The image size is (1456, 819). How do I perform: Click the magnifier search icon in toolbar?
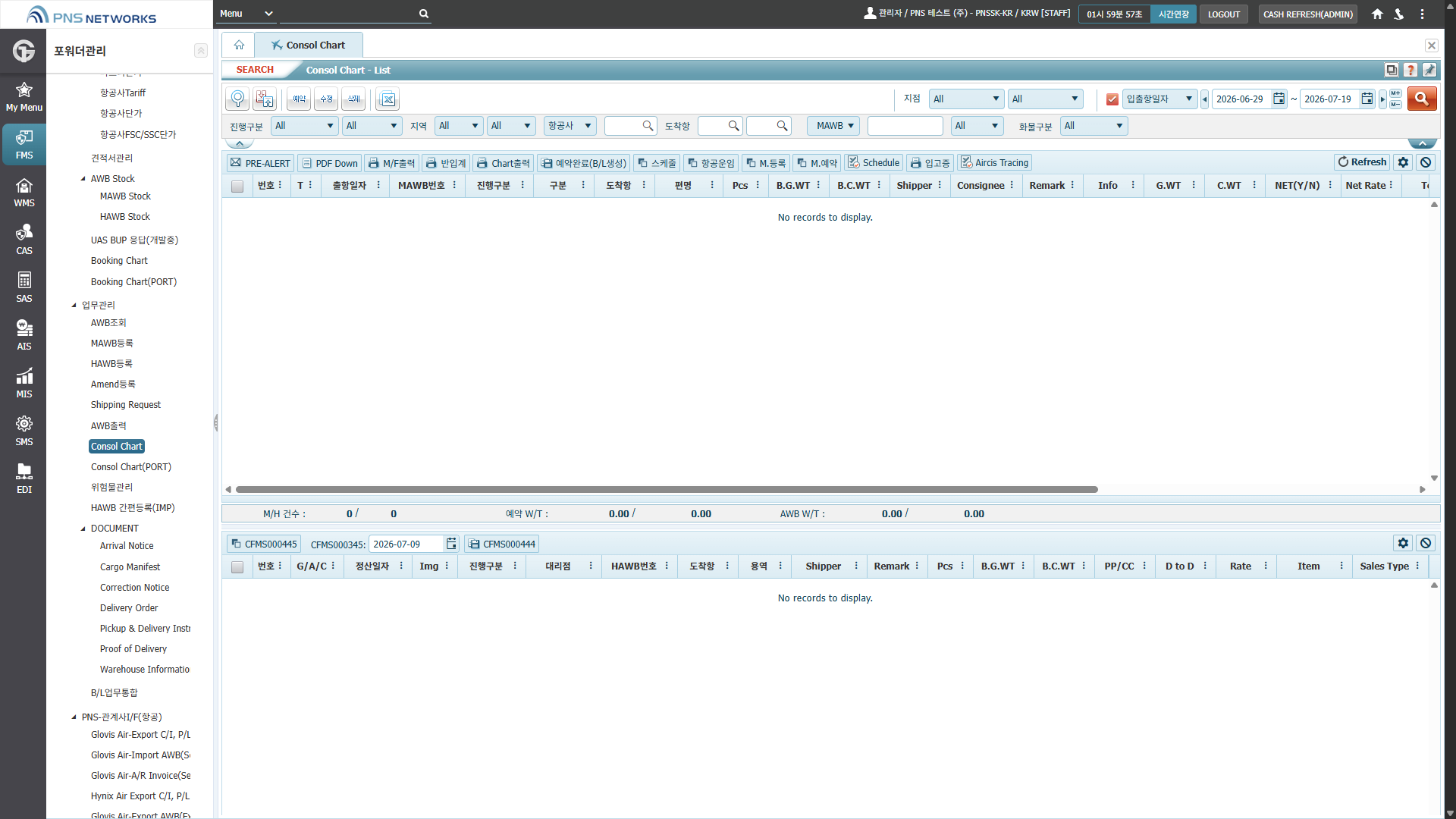237,99
